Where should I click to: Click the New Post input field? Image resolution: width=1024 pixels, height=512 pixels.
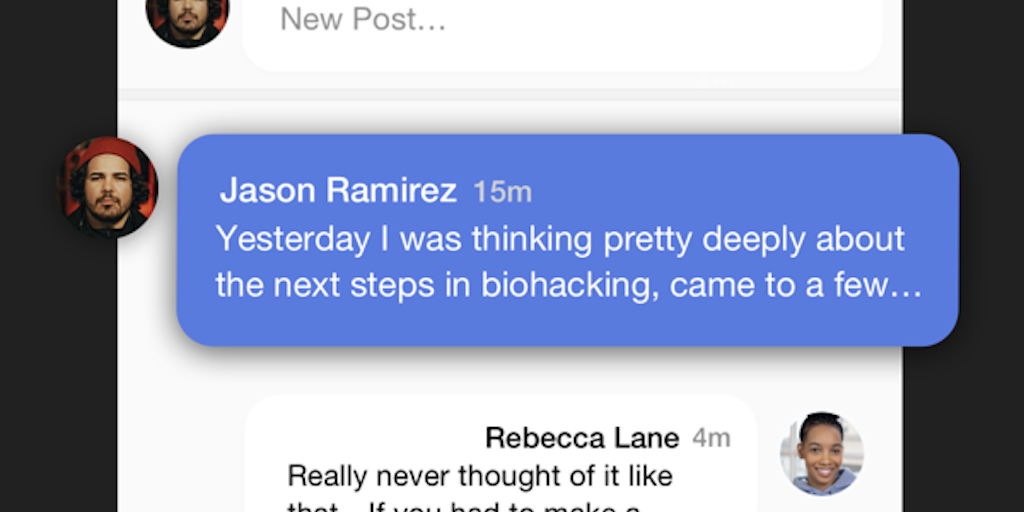coord(362,19)
